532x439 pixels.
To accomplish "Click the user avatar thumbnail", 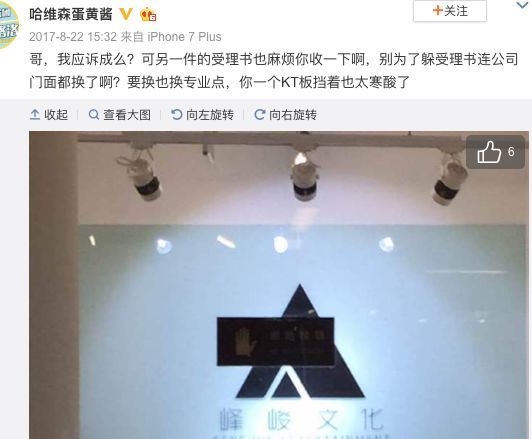I will (x=8, y=26).
